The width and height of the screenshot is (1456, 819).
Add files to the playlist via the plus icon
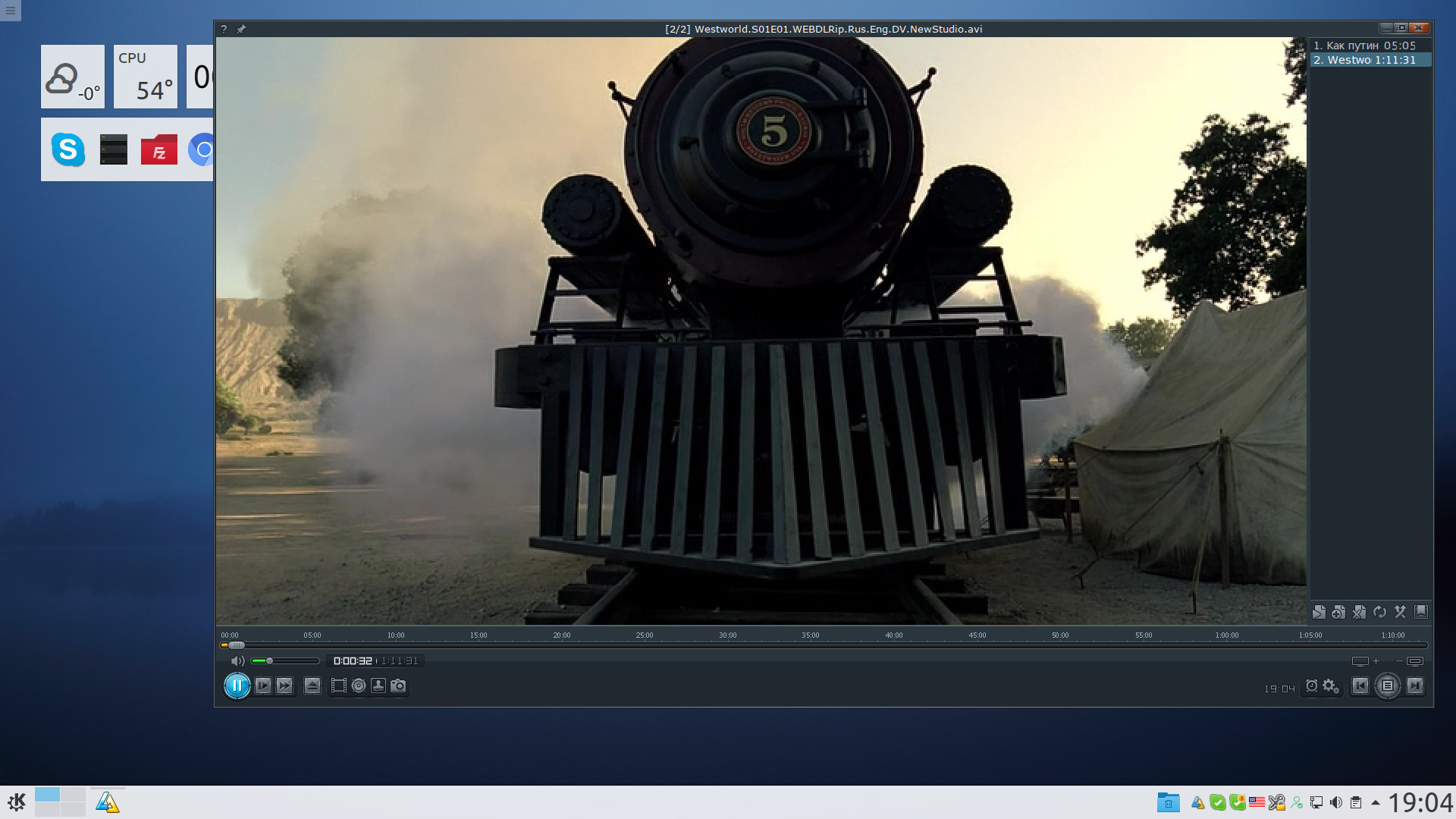(1338, 612)
